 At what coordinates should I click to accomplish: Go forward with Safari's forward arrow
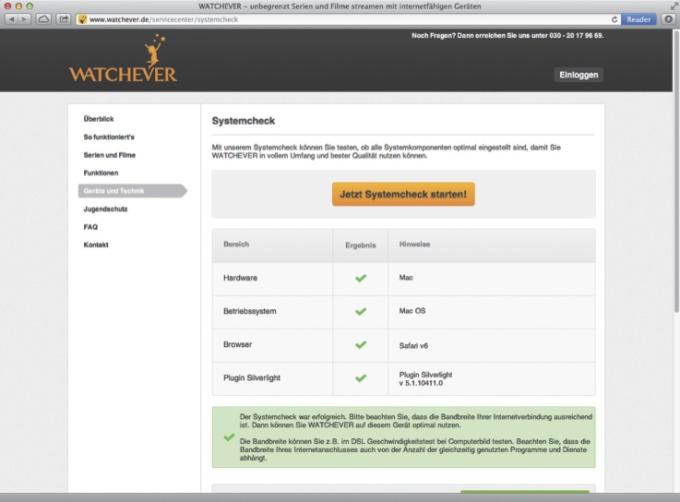click(24, 19)
